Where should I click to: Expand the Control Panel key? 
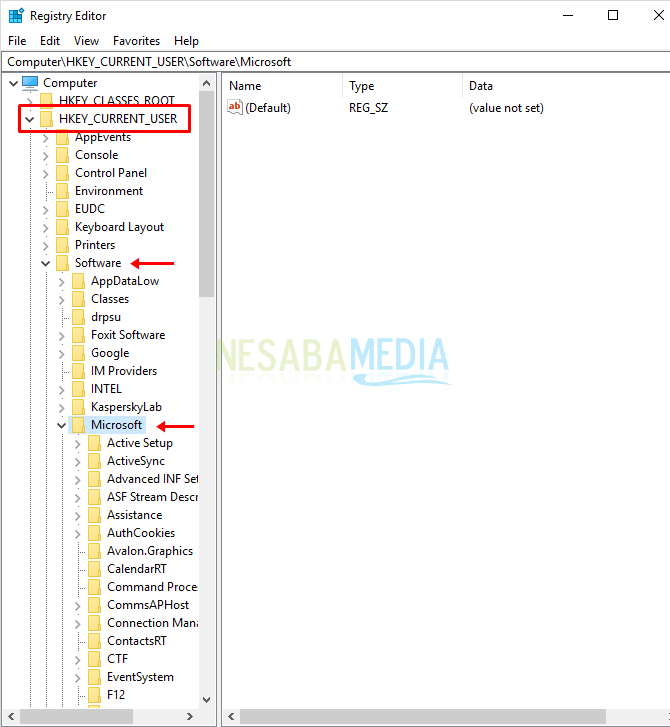tap(45, 173)
